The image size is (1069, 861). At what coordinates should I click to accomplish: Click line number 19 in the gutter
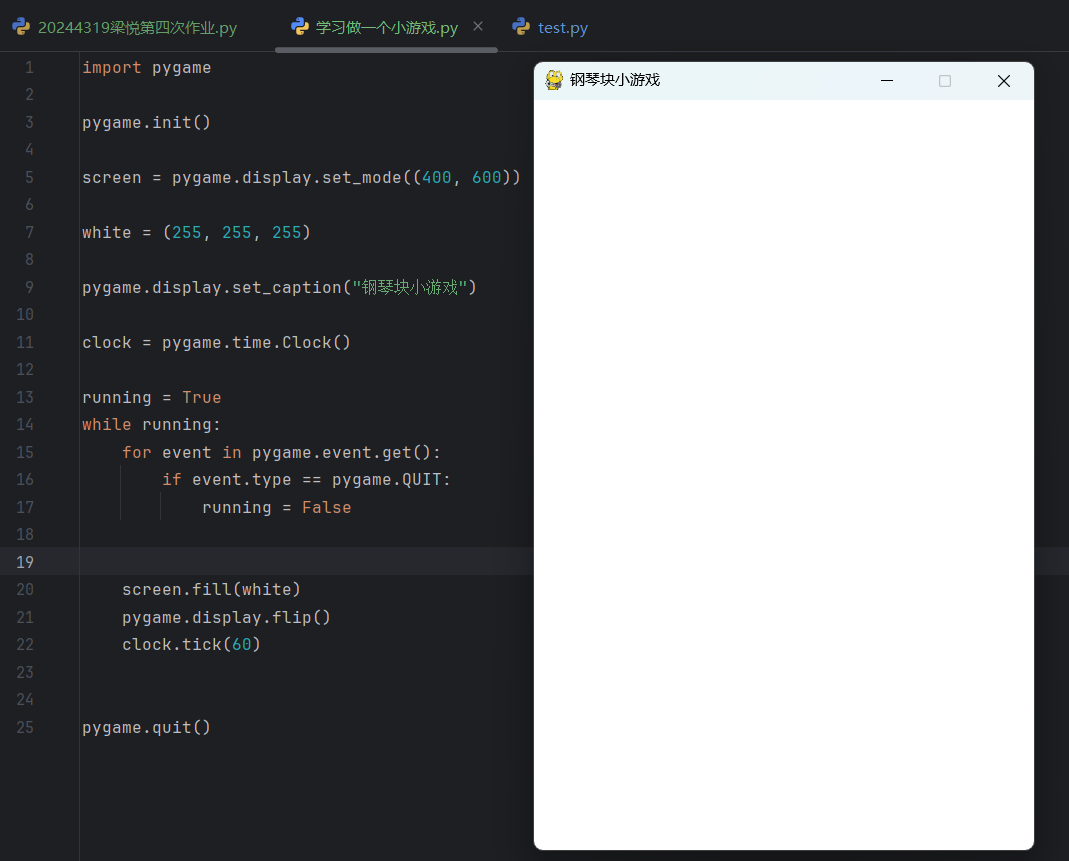pyautogui.click(x=25, y=562)
